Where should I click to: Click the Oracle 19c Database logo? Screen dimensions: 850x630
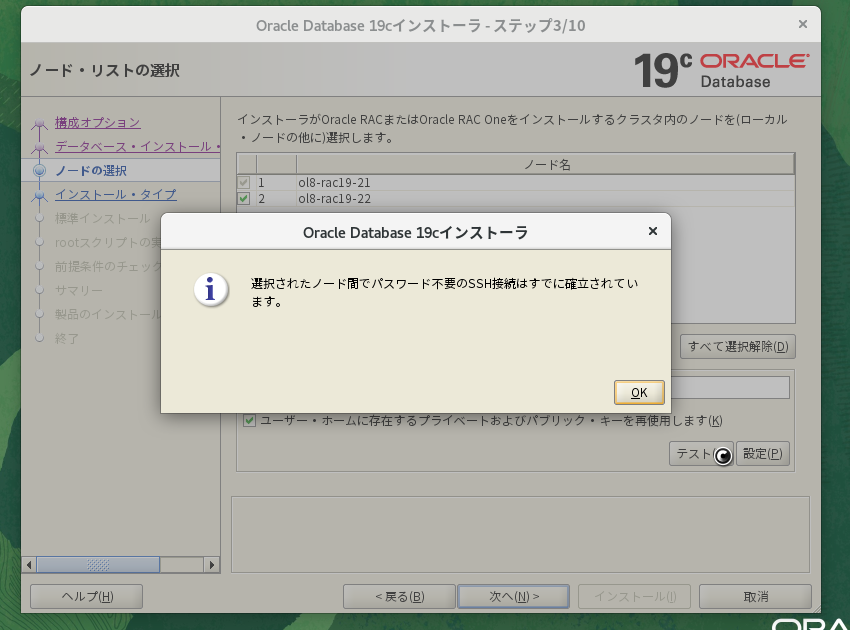[721, 70]
